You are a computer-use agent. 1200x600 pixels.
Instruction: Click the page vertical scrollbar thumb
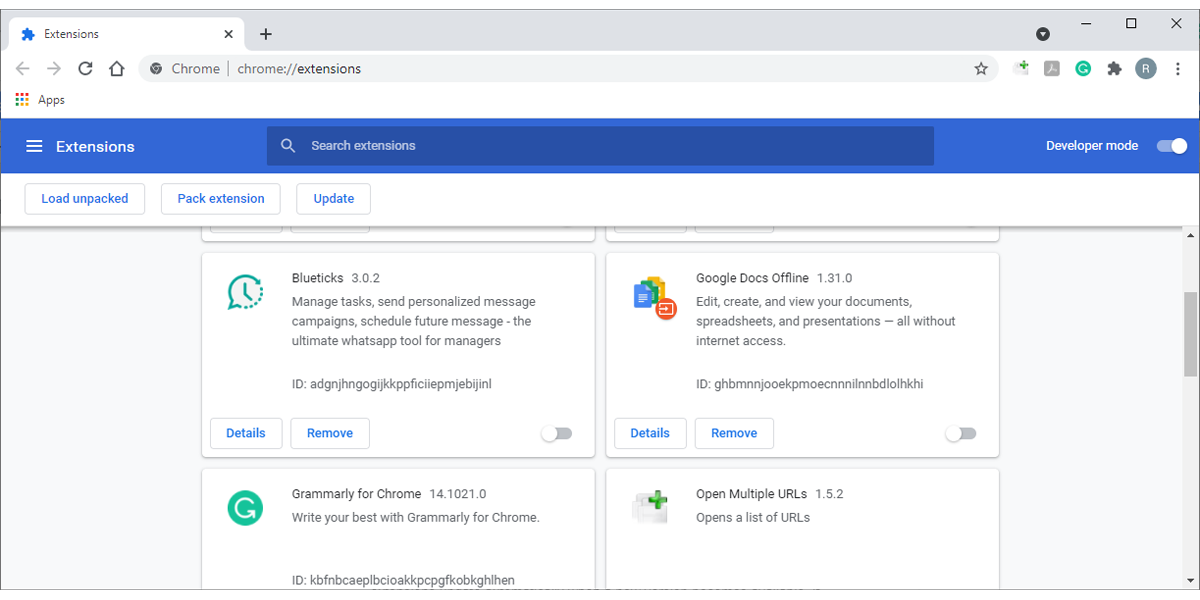tap(1191, 333)
